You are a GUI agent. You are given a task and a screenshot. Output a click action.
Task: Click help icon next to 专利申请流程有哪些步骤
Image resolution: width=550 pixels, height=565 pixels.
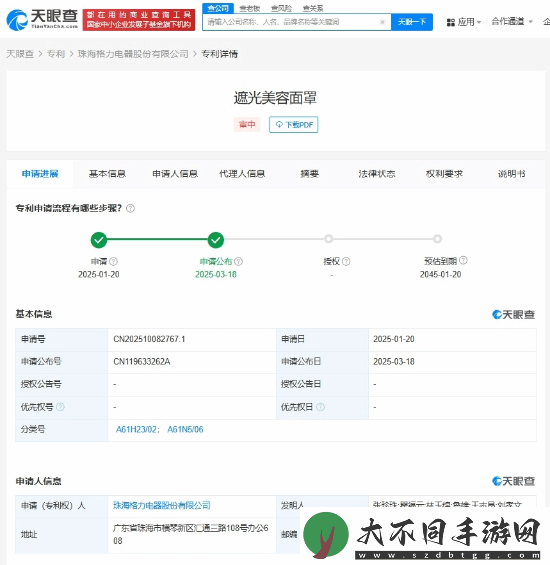[x=130, y=208]
